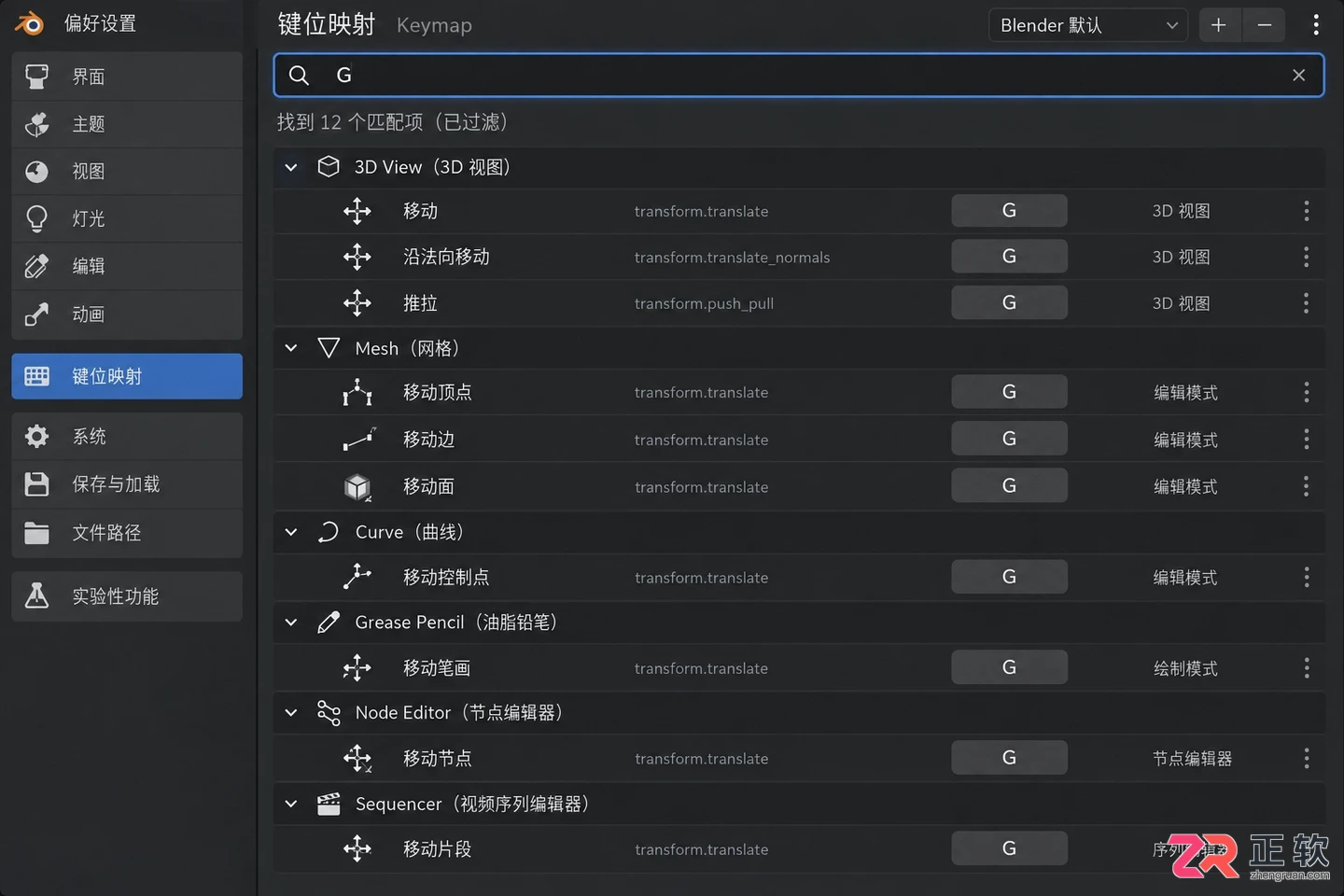
Task: Open the keymap preset options menu
Action: 1316,25
